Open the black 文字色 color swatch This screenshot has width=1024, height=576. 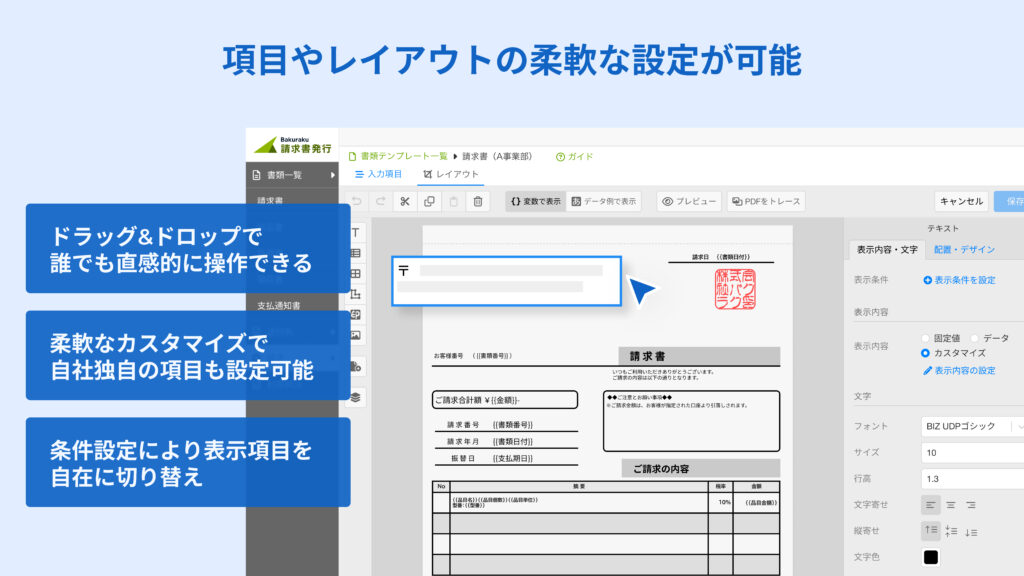[931, 557]
